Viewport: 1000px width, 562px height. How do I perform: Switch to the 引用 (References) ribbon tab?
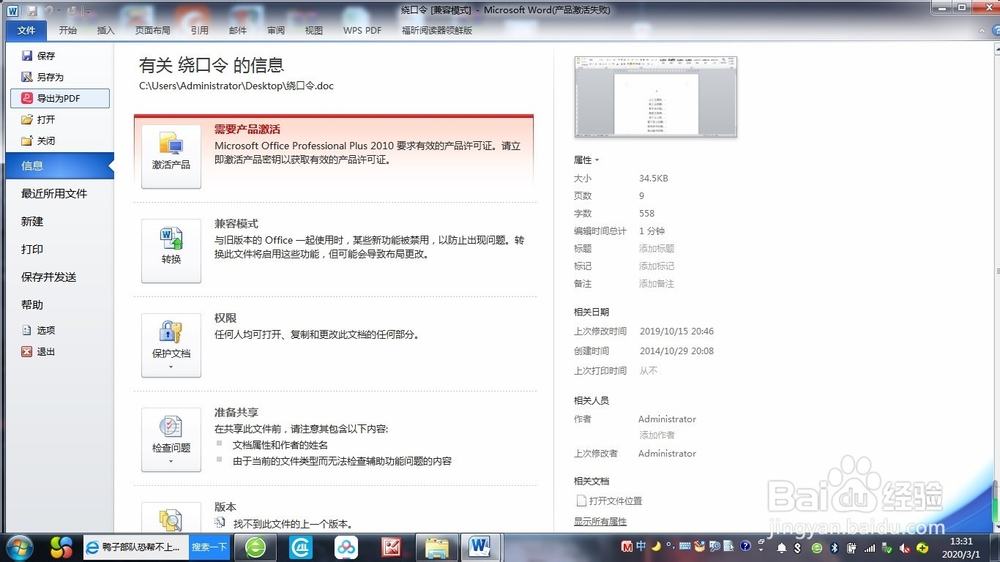click(x=199, y=30)
